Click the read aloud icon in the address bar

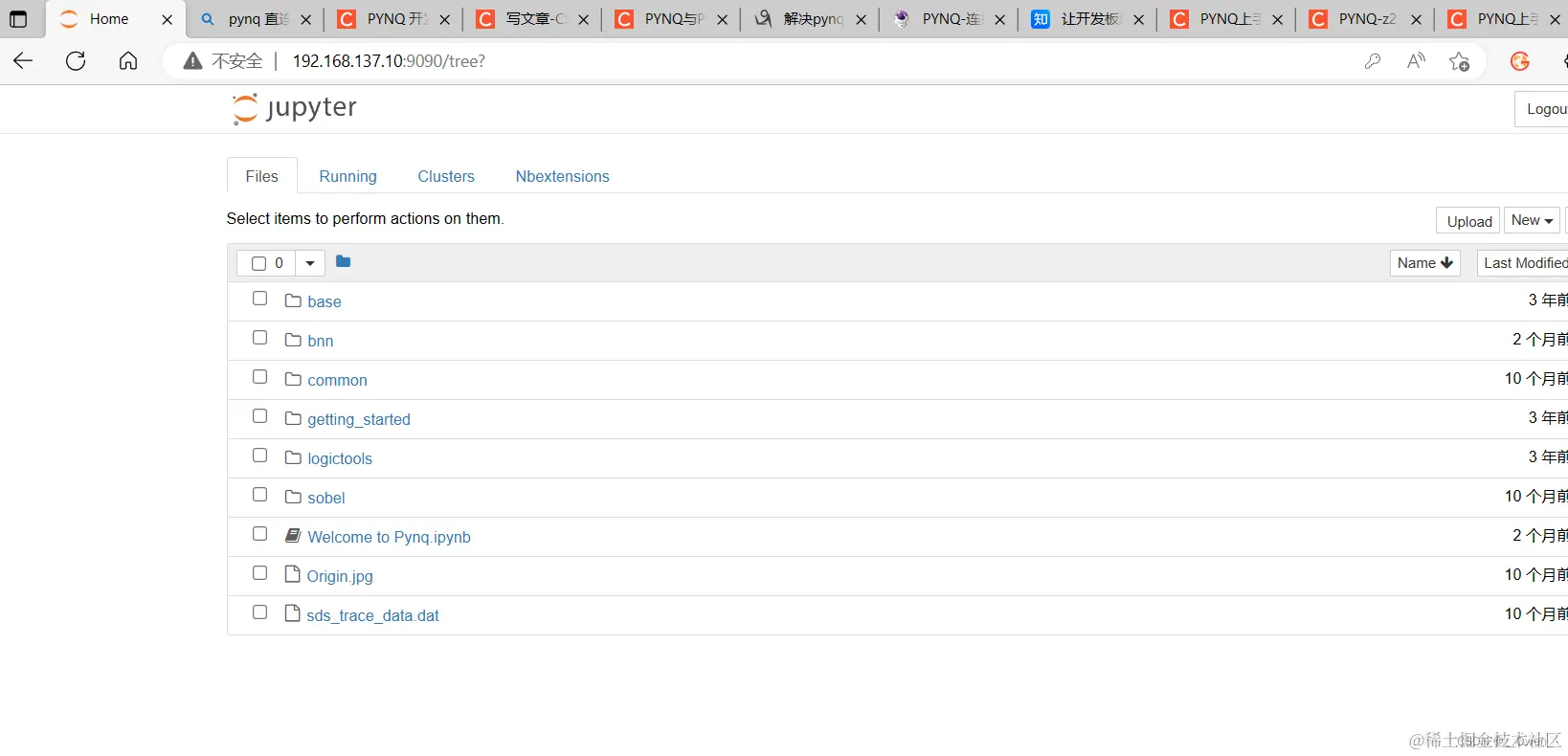1416,61
